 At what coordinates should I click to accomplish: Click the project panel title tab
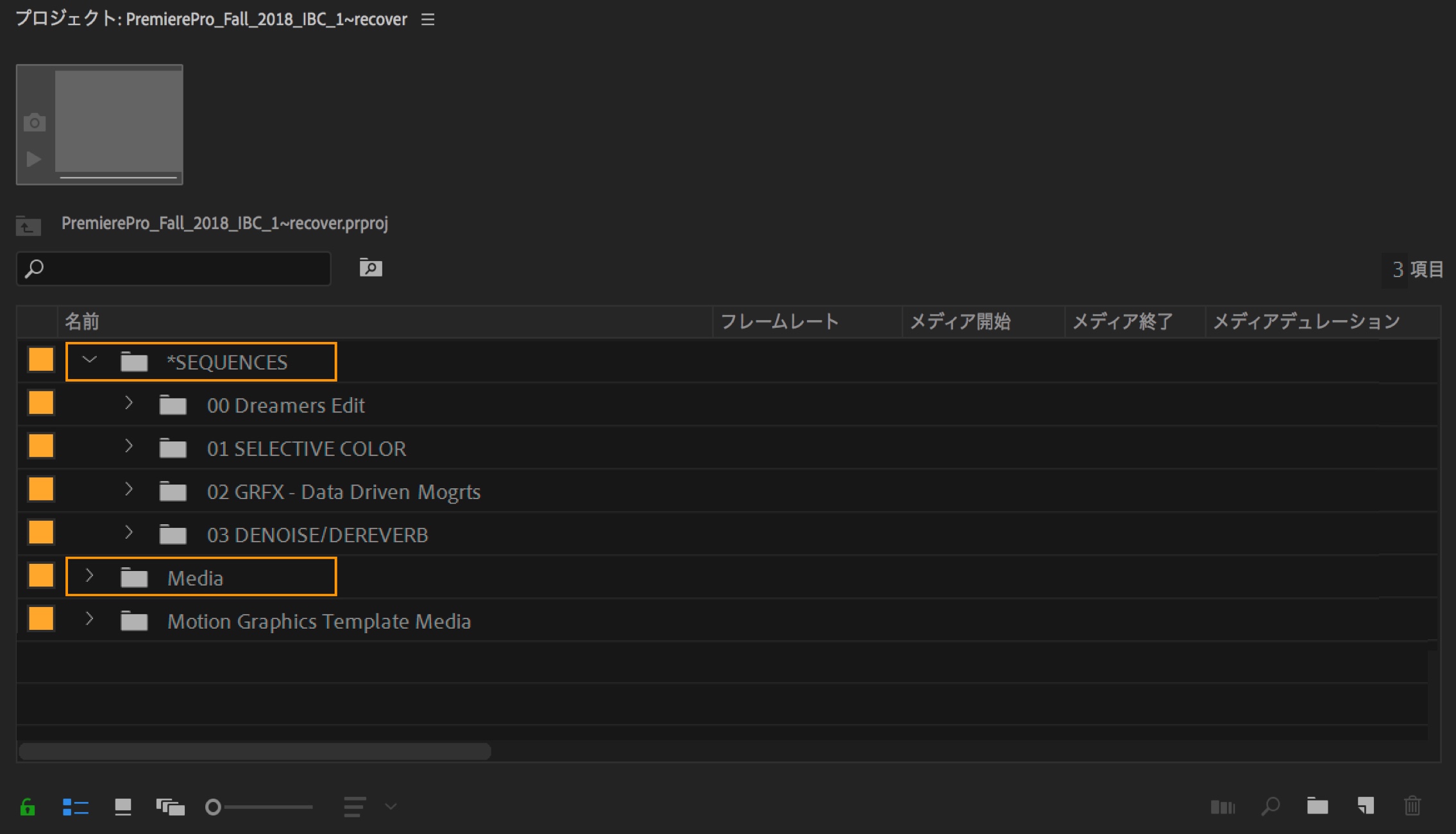[x=211, y=19]
